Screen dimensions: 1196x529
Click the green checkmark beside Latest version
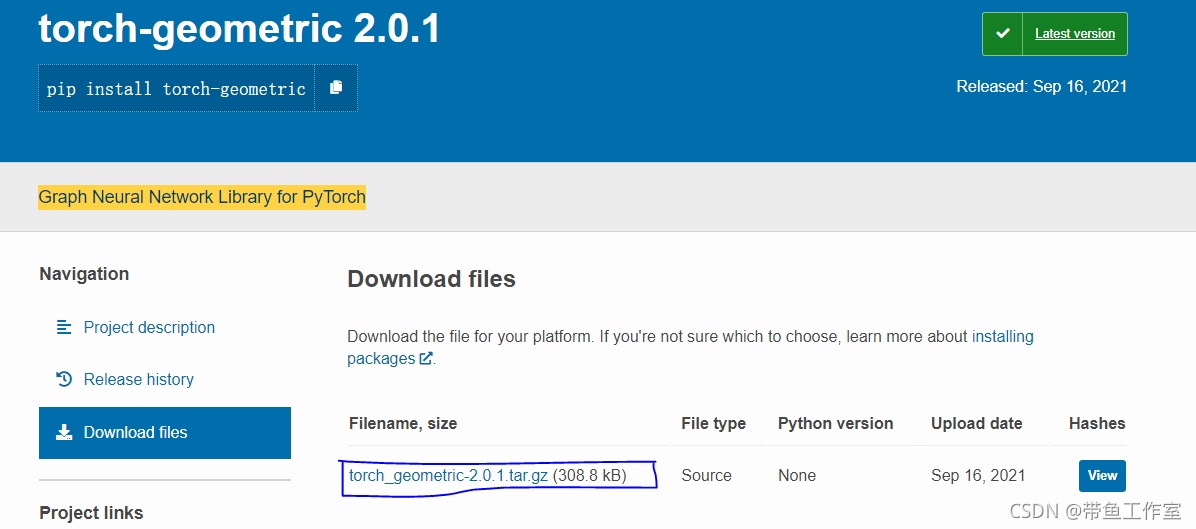click(x=1003, y=34)
